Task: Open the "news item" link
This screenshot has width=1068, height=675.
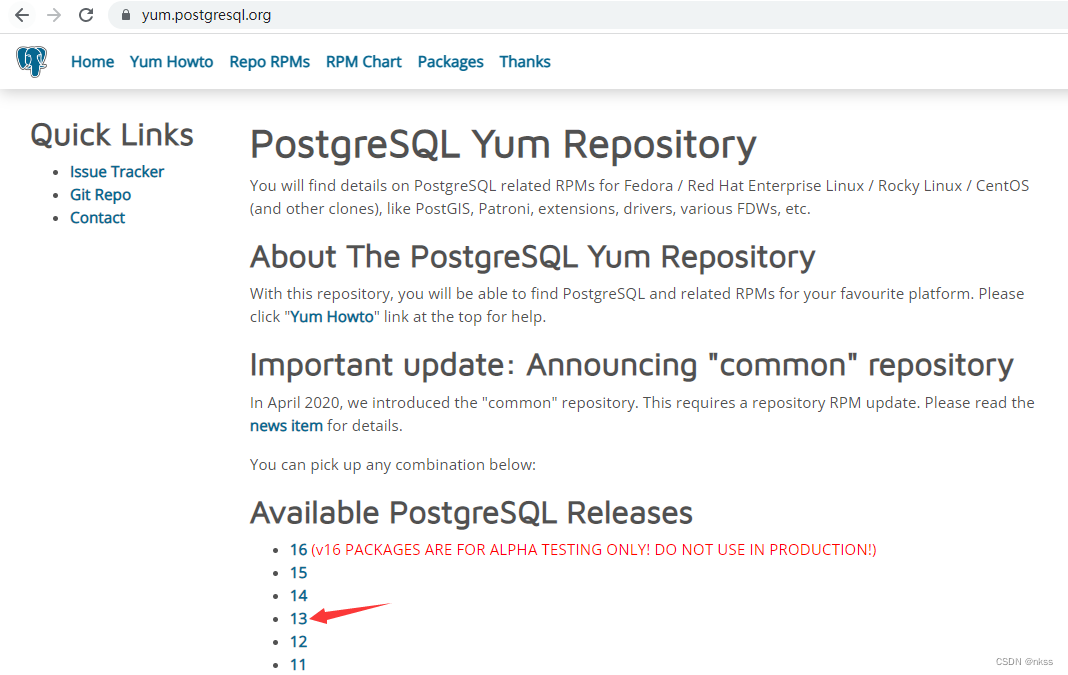Action: point(286,426)
